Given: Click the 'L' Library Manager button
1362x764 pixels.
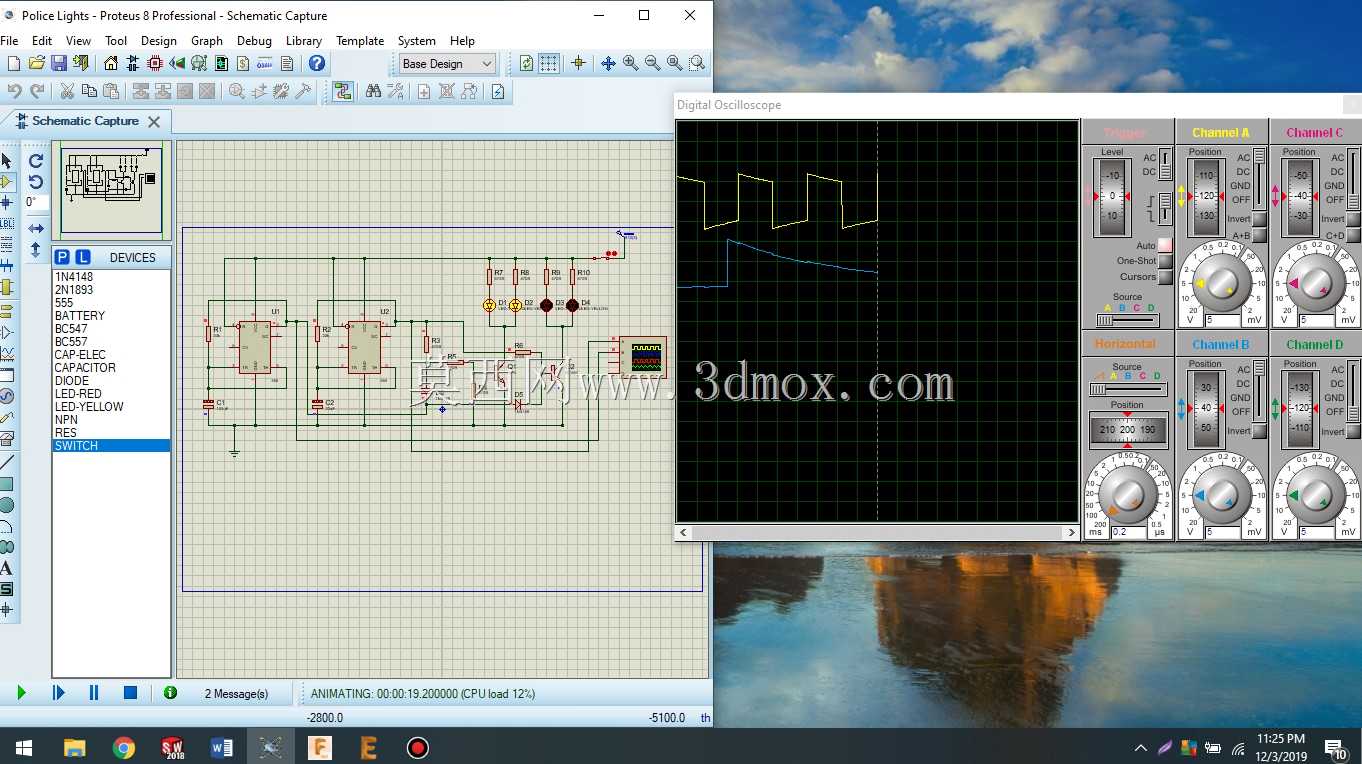Looking at the screenshot, I should (x=83, y=257).
